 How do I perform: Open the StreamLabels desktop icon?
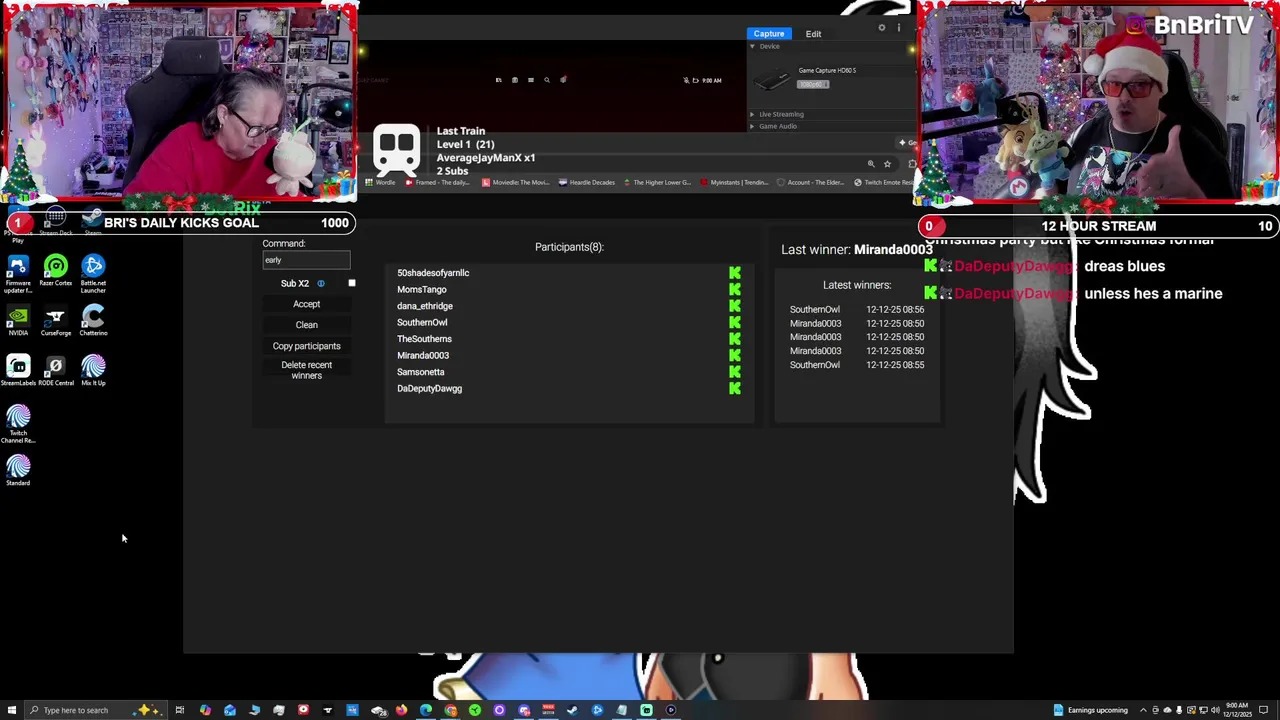pyautogui.click(x=18, y=368)
